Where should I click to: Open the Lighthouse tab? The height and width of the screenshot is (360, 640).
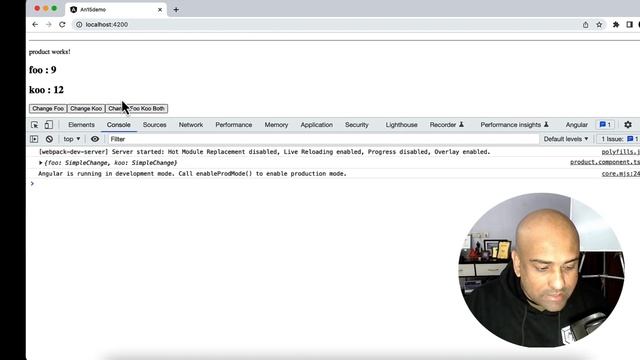(401, 125)
